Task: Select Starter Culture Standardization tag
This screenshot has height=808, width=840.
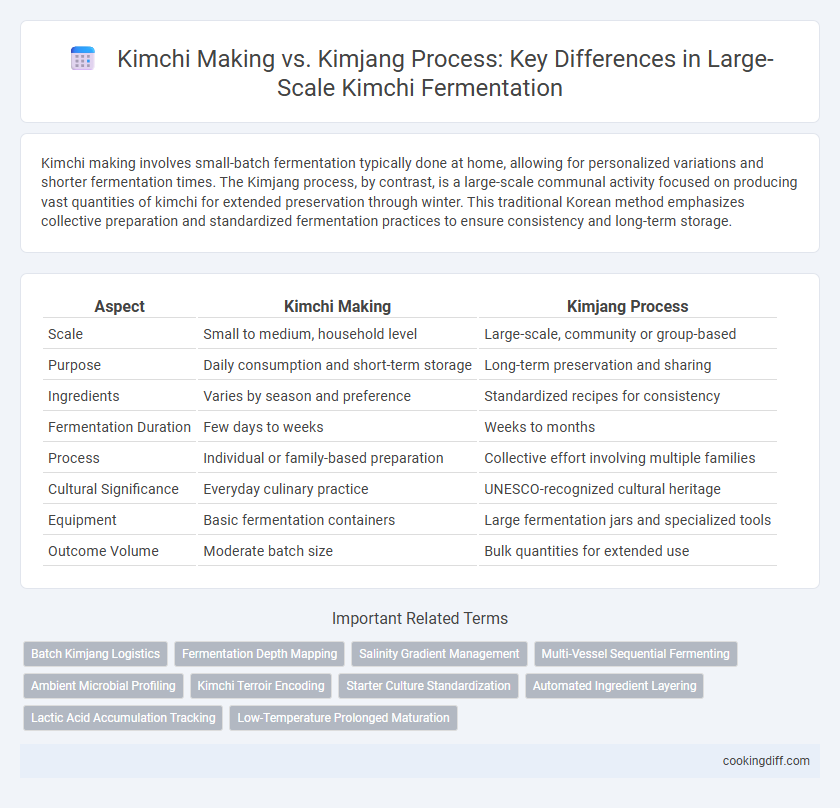Action: (428, 686)
